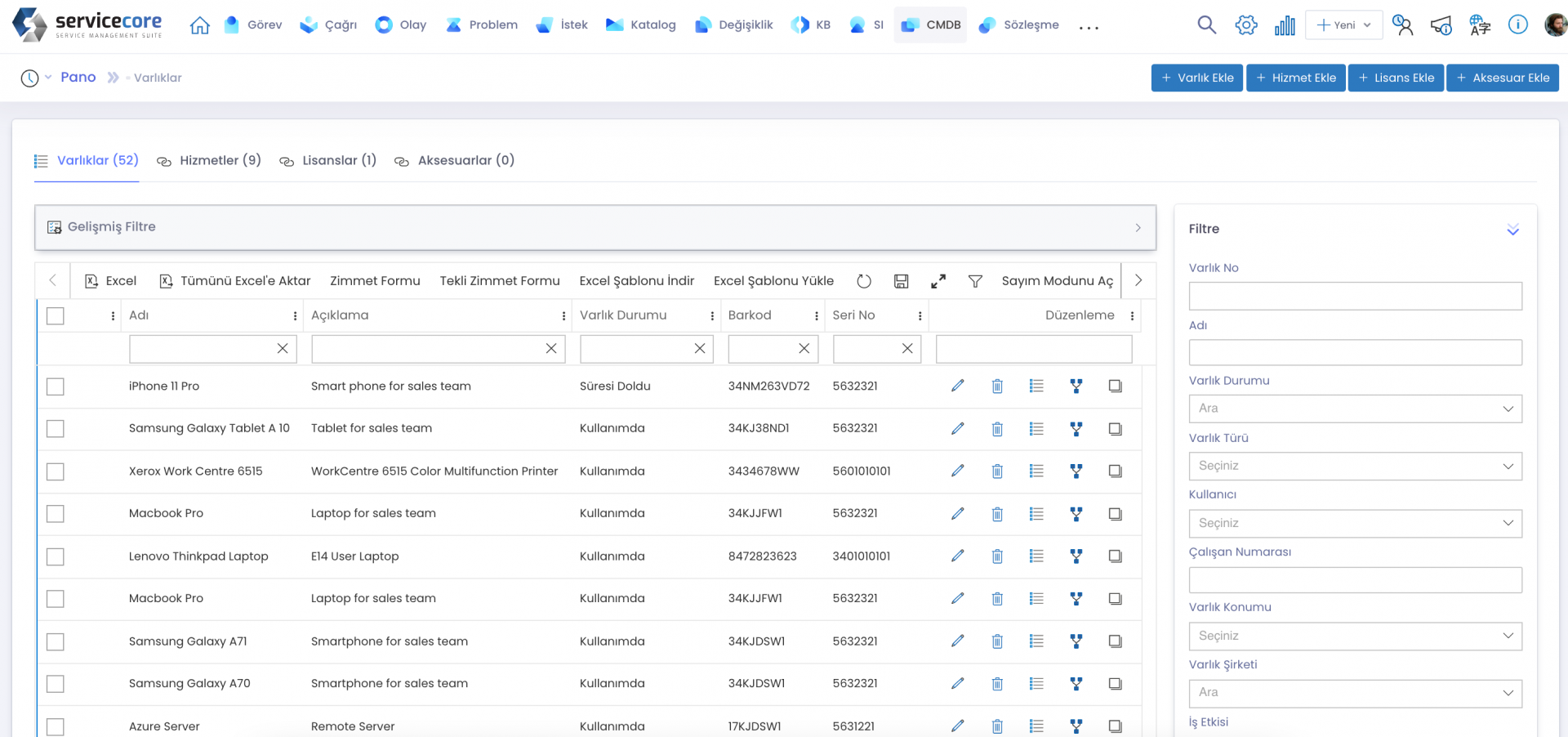Click the trash delete icon for Macbook Pro row
1568x737 pixels.
[x=997, y=514]
